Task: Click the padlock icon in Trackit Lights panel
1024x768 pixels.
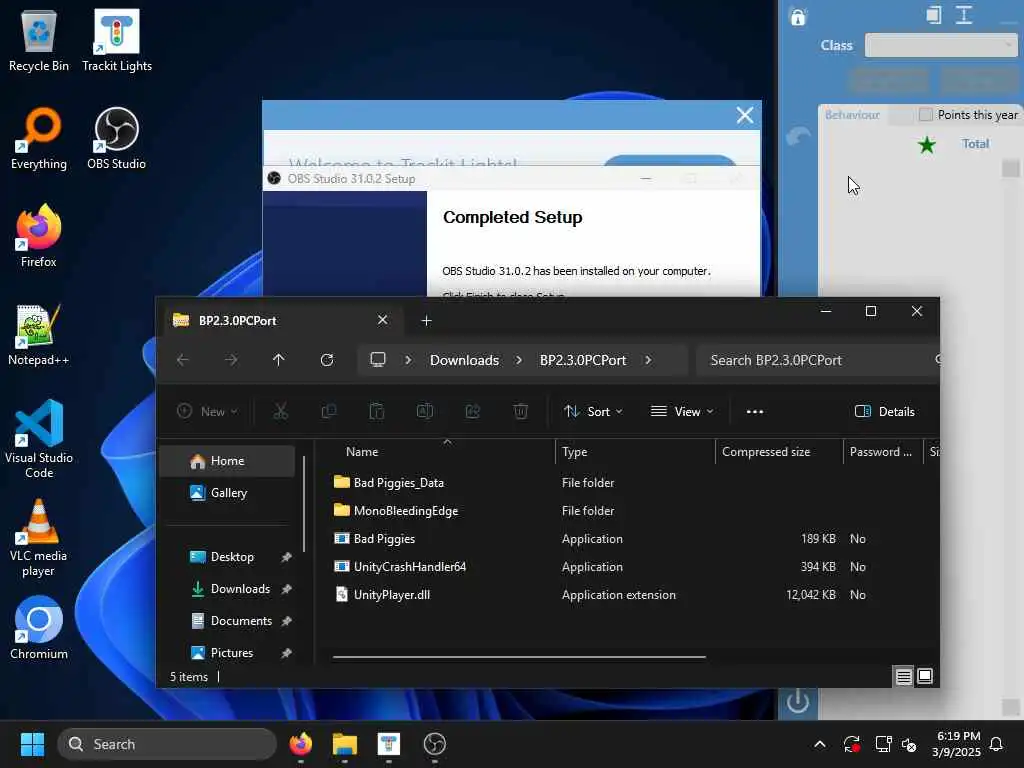Action: point(798,16)
